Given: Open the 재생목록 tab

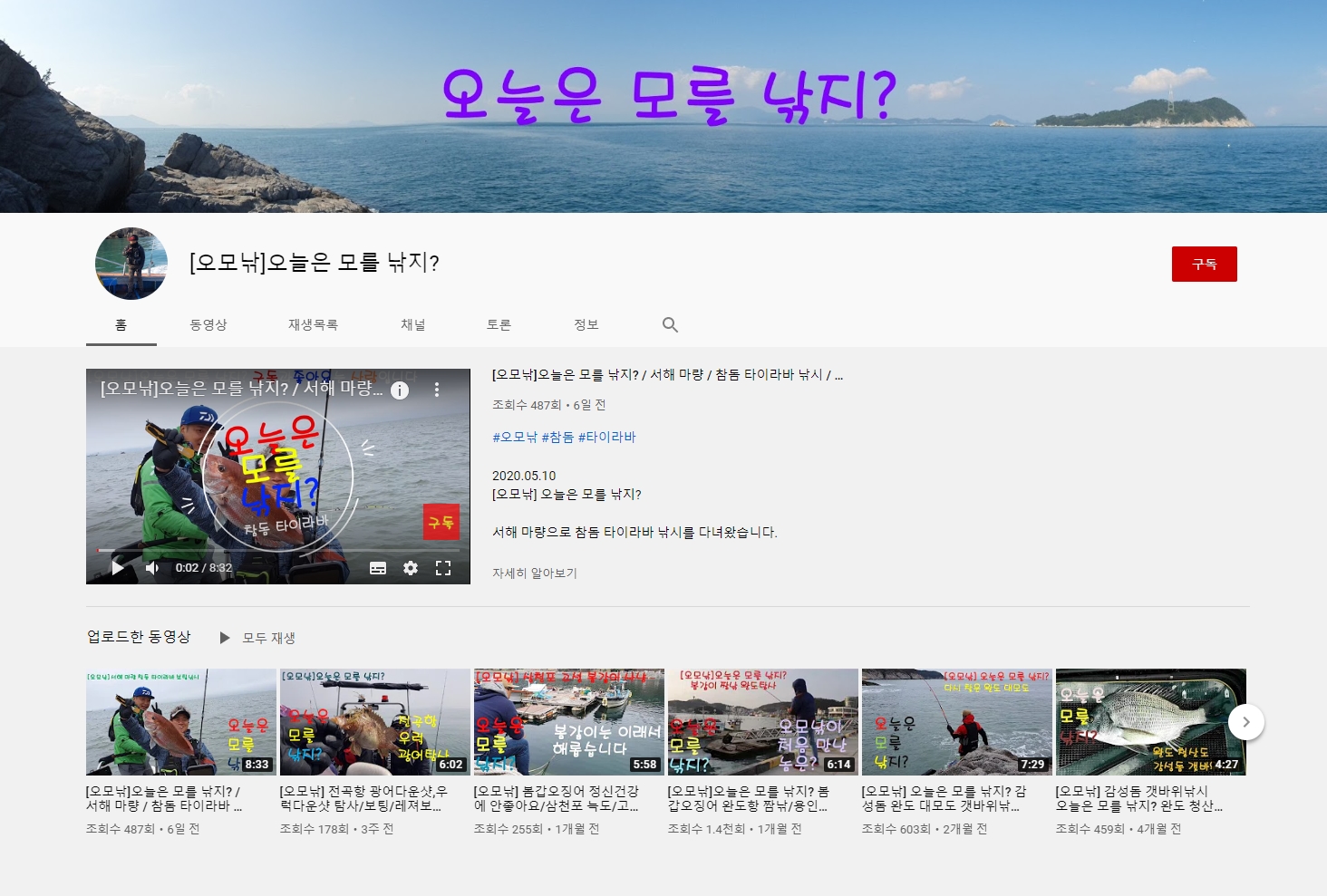Looking at the screenshot, I should [x=313, y=324].
